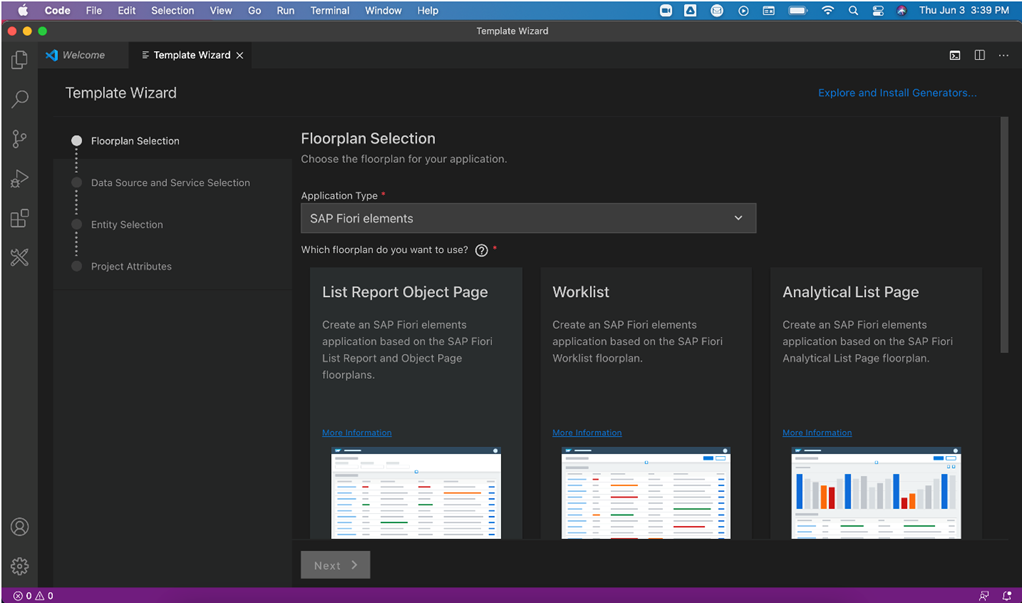Click the Floorplan Selection wizard step

click(x=135, y=141)
